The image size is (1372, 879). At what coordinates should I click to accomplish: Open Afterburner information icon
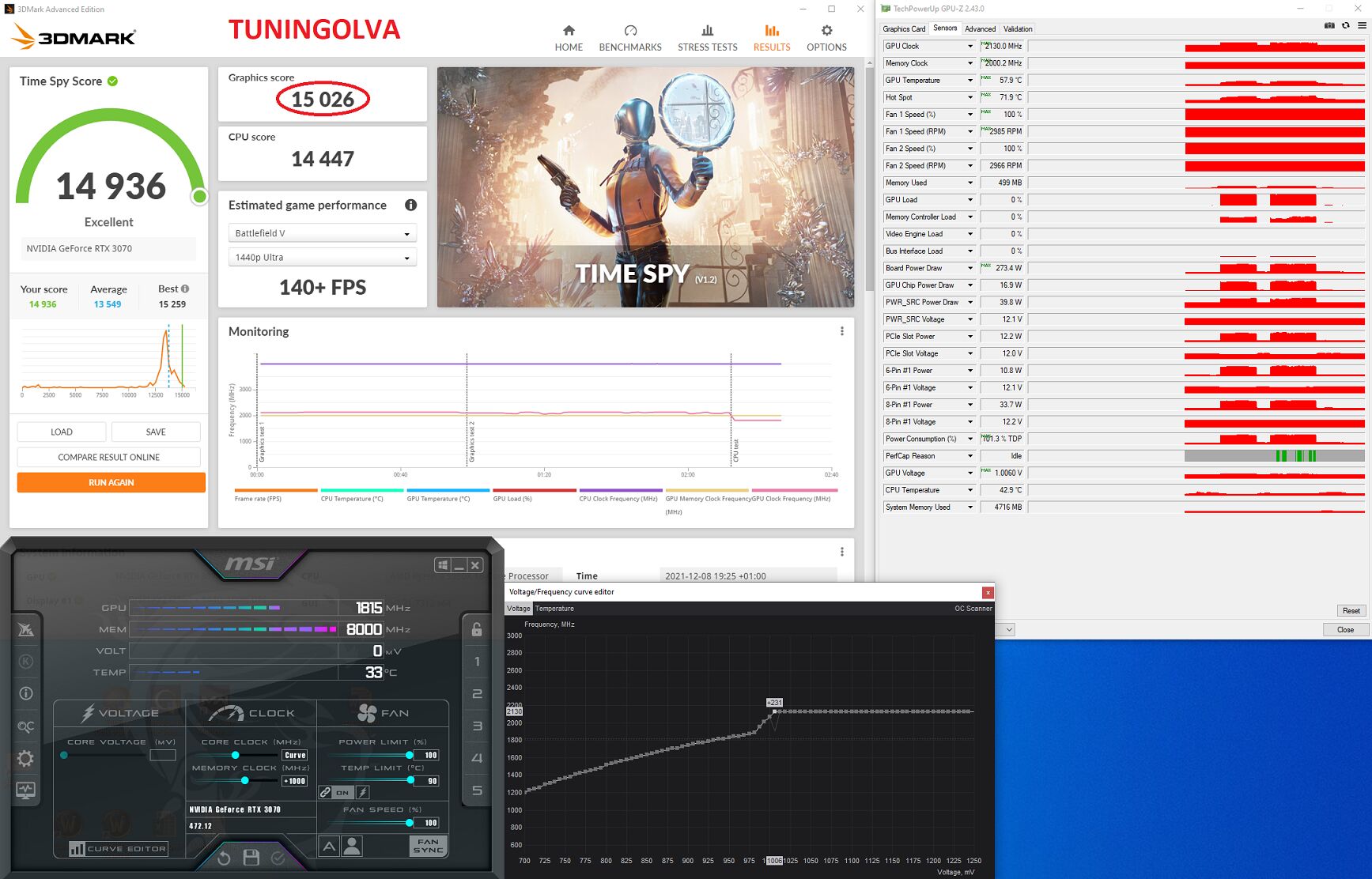(25, 693)
